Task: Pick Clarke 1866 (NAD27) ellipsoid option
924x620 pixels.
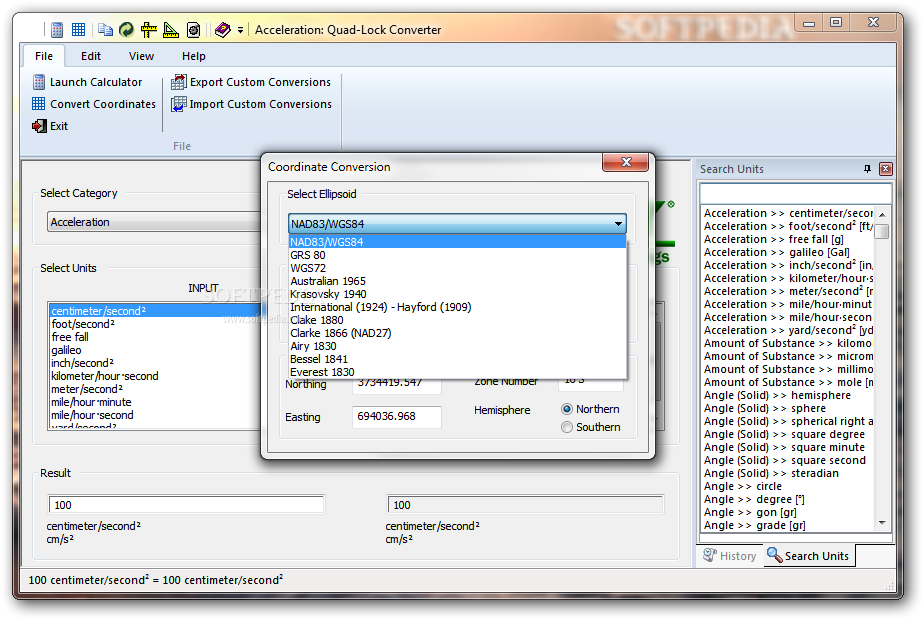Action: tap(457, 333)
